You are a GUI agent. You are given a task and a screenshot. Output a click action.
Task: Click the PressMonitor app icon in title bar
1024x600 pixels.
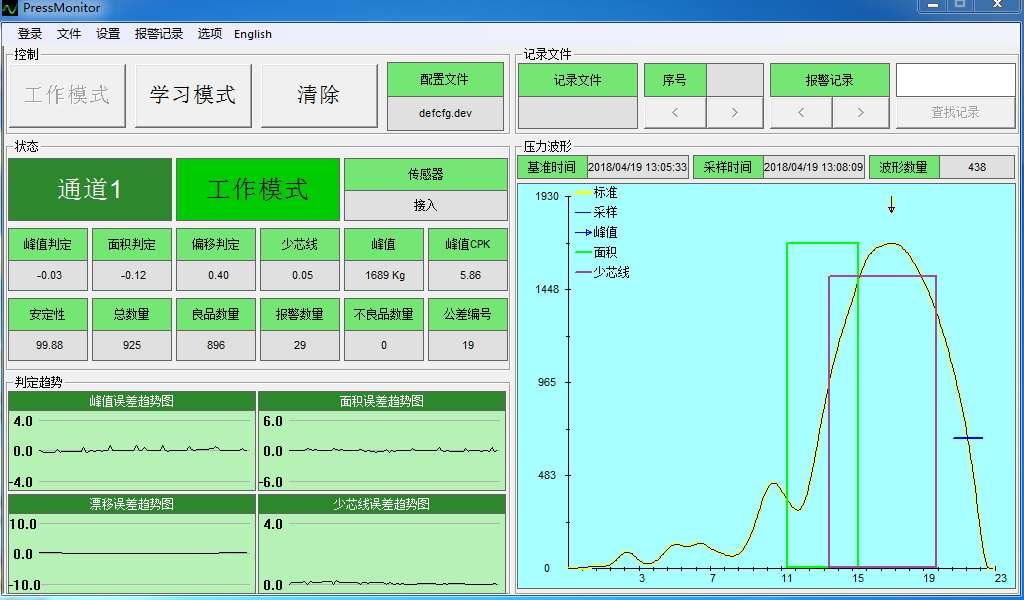tap(11, 8)
